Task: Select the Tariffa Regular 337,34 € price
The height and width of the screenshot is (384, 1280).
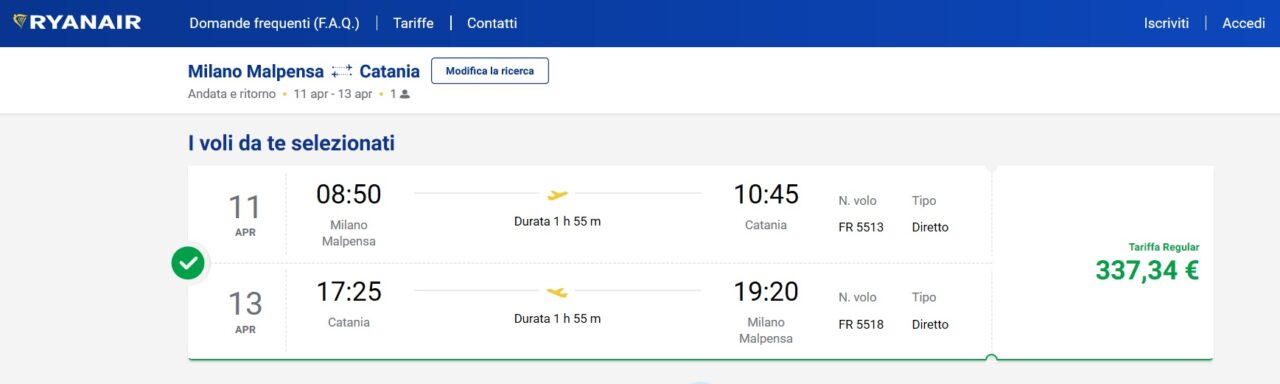Action: [1147, 262]
